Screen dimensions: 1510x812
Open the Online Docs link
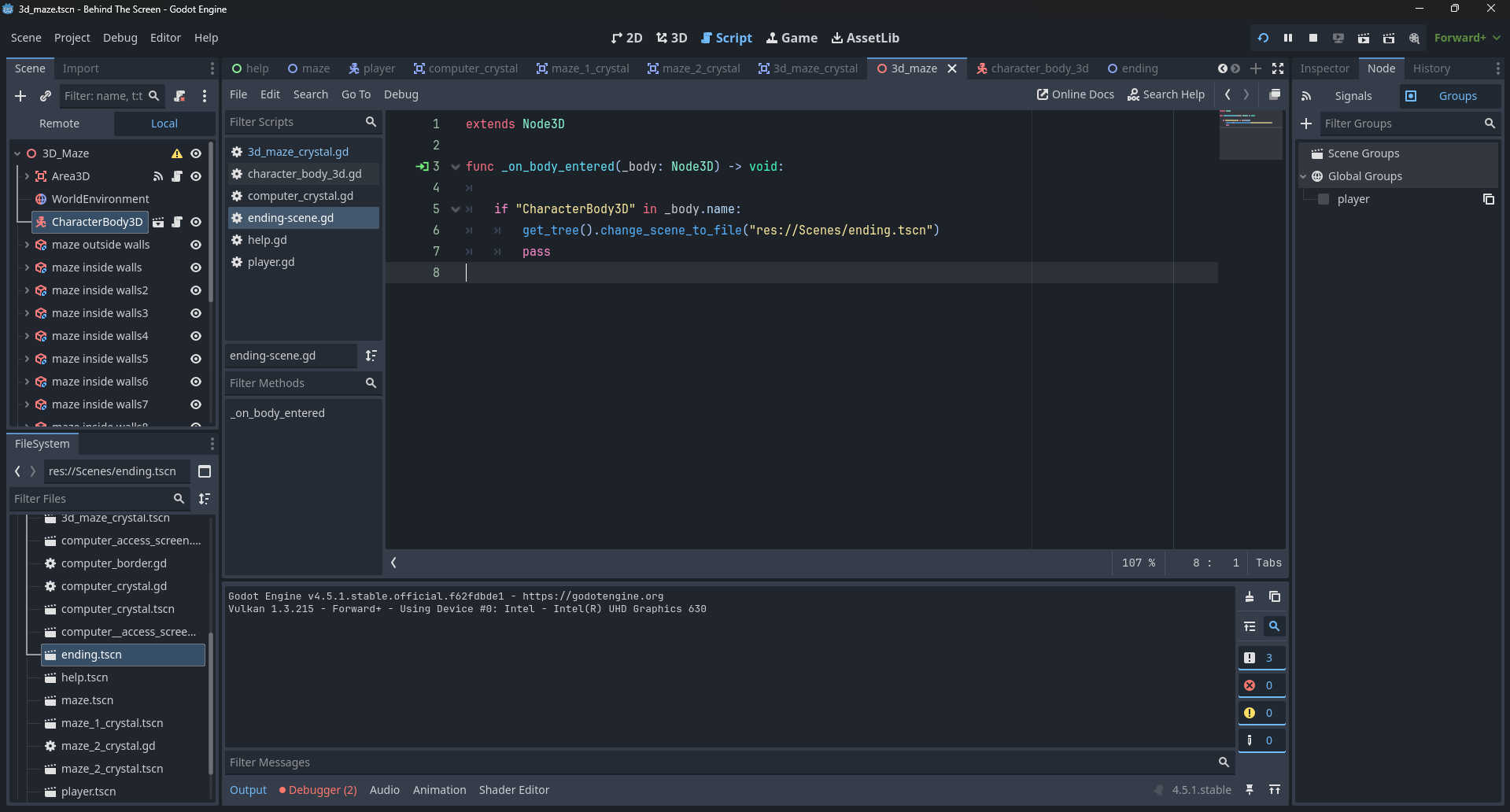pos(1075,94)
